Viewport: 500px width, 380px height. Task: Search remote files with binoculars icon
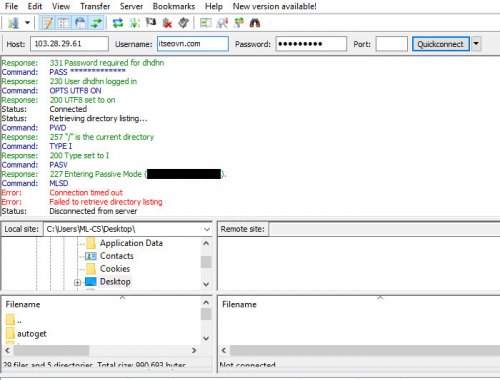click(255, 23)
